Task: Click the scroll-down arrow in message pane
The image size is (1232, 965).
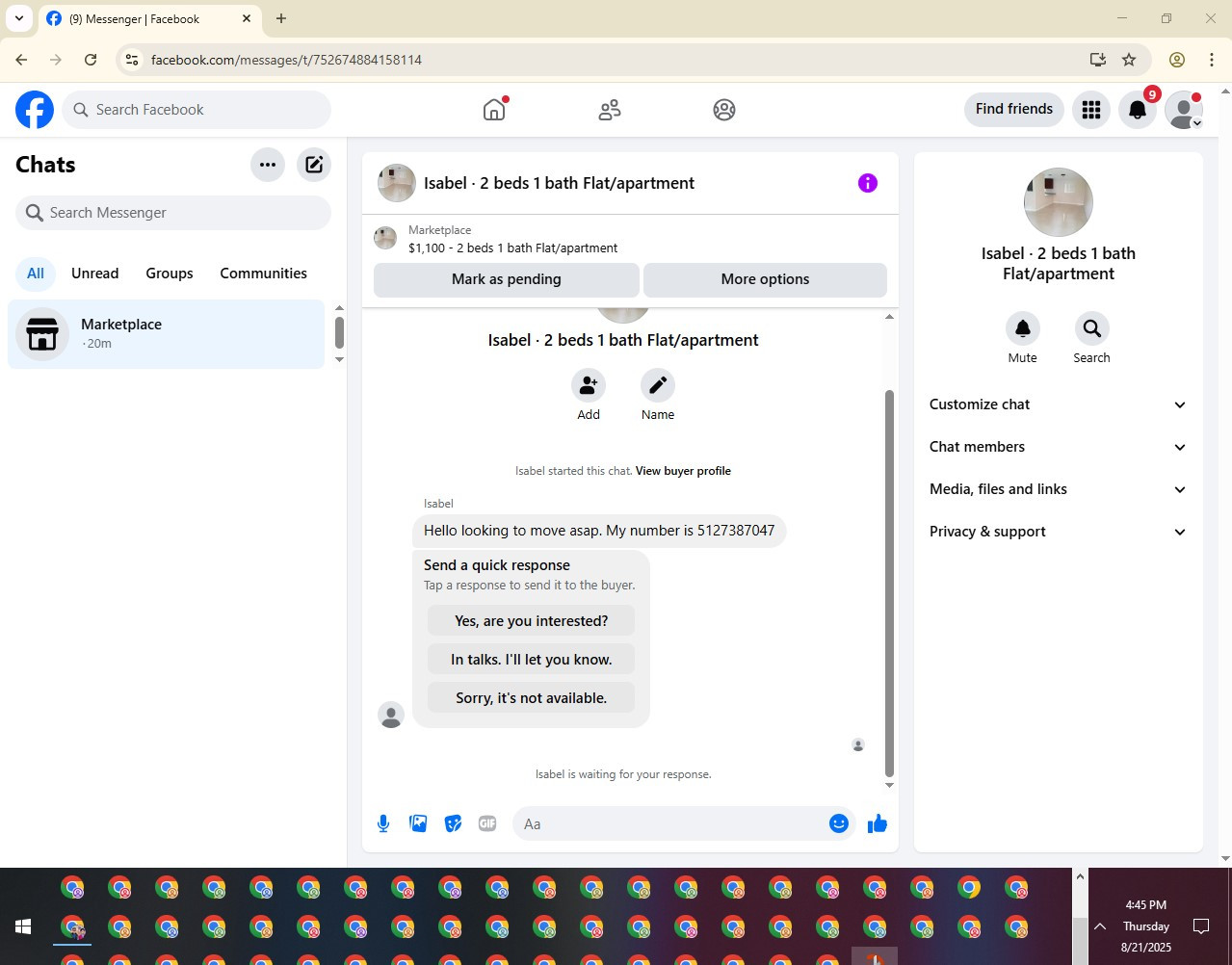Action: 889,786
